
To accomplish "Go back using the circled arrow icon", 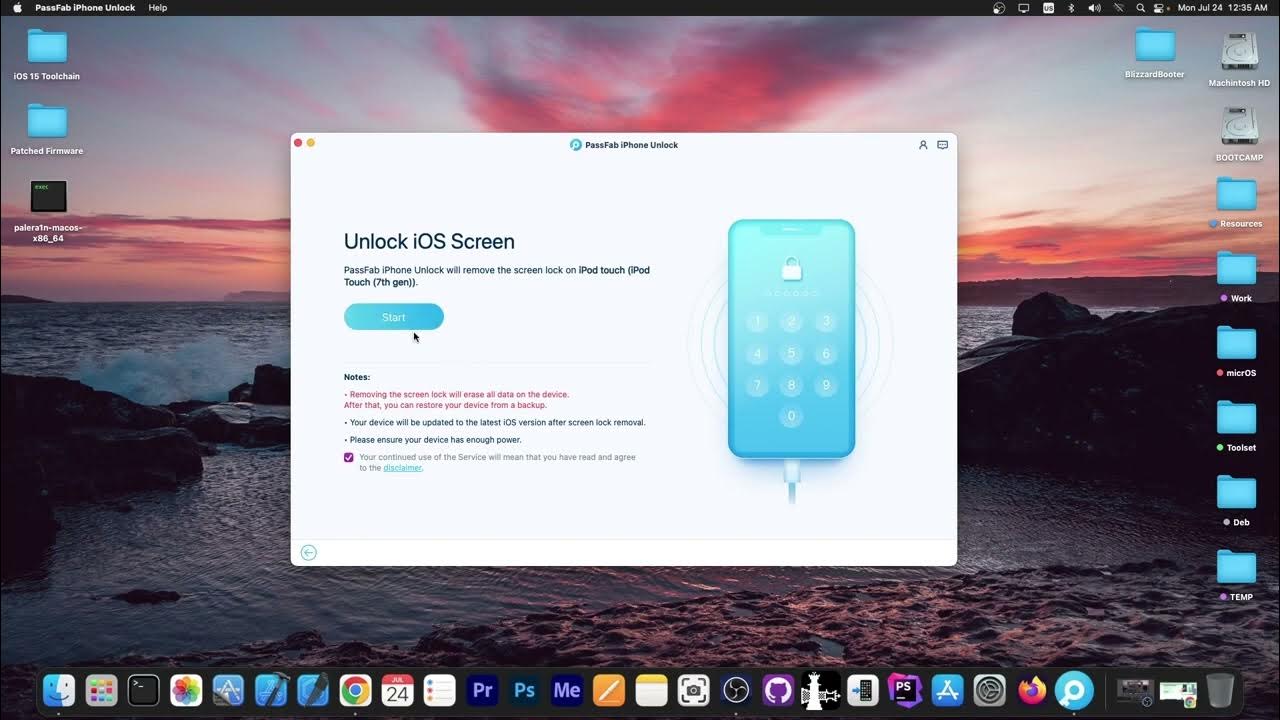I will [309, 553].
